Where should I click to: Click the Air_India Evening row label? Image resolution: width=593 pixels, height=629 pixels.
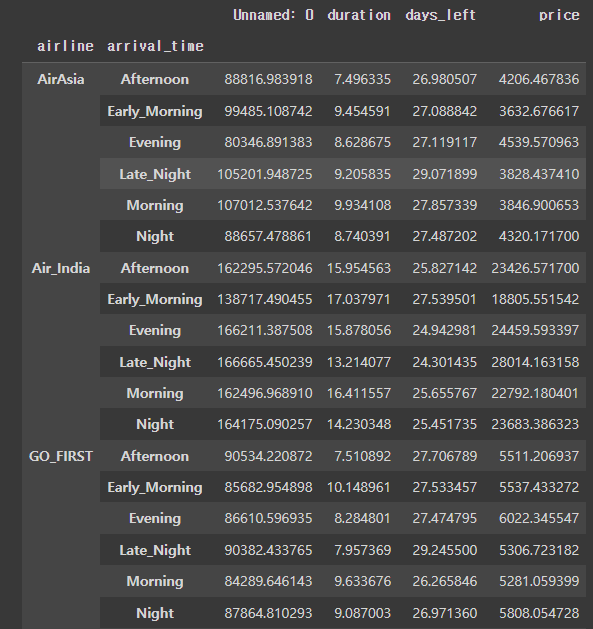pyautogui.click(x=155, y=331)
